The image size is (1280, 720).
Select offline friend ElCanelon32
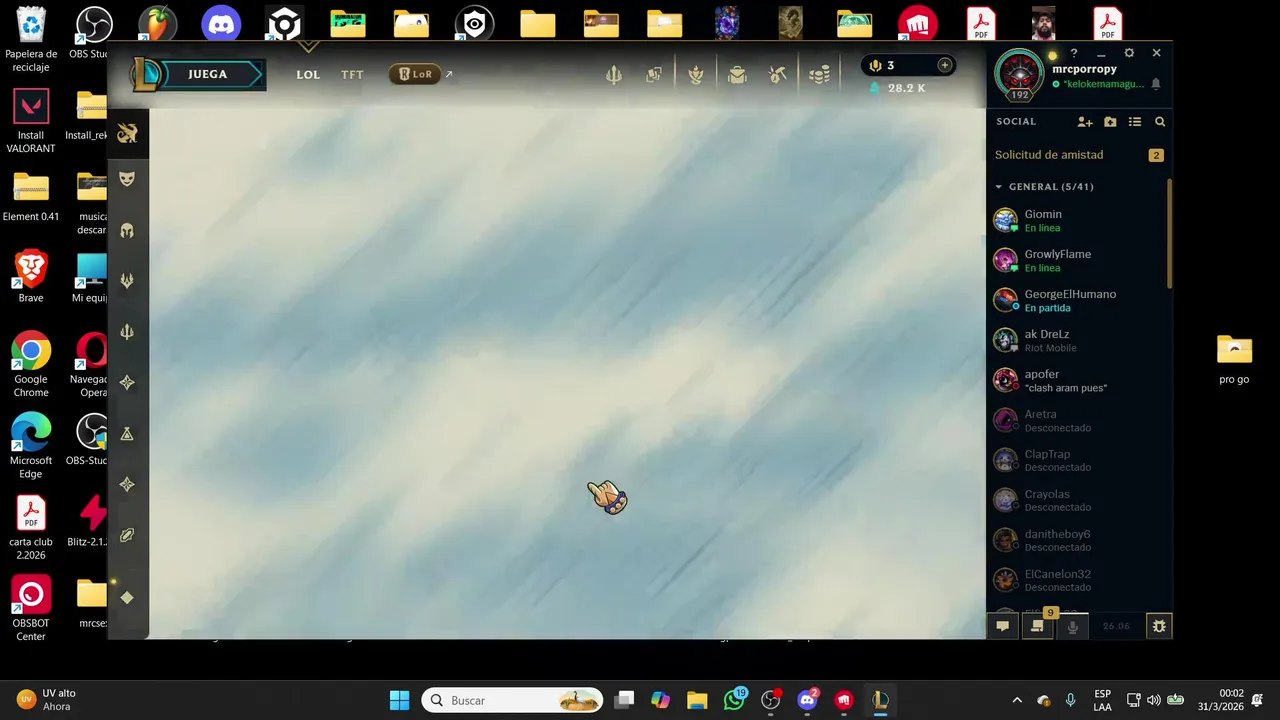click(x=1077, y=580)
